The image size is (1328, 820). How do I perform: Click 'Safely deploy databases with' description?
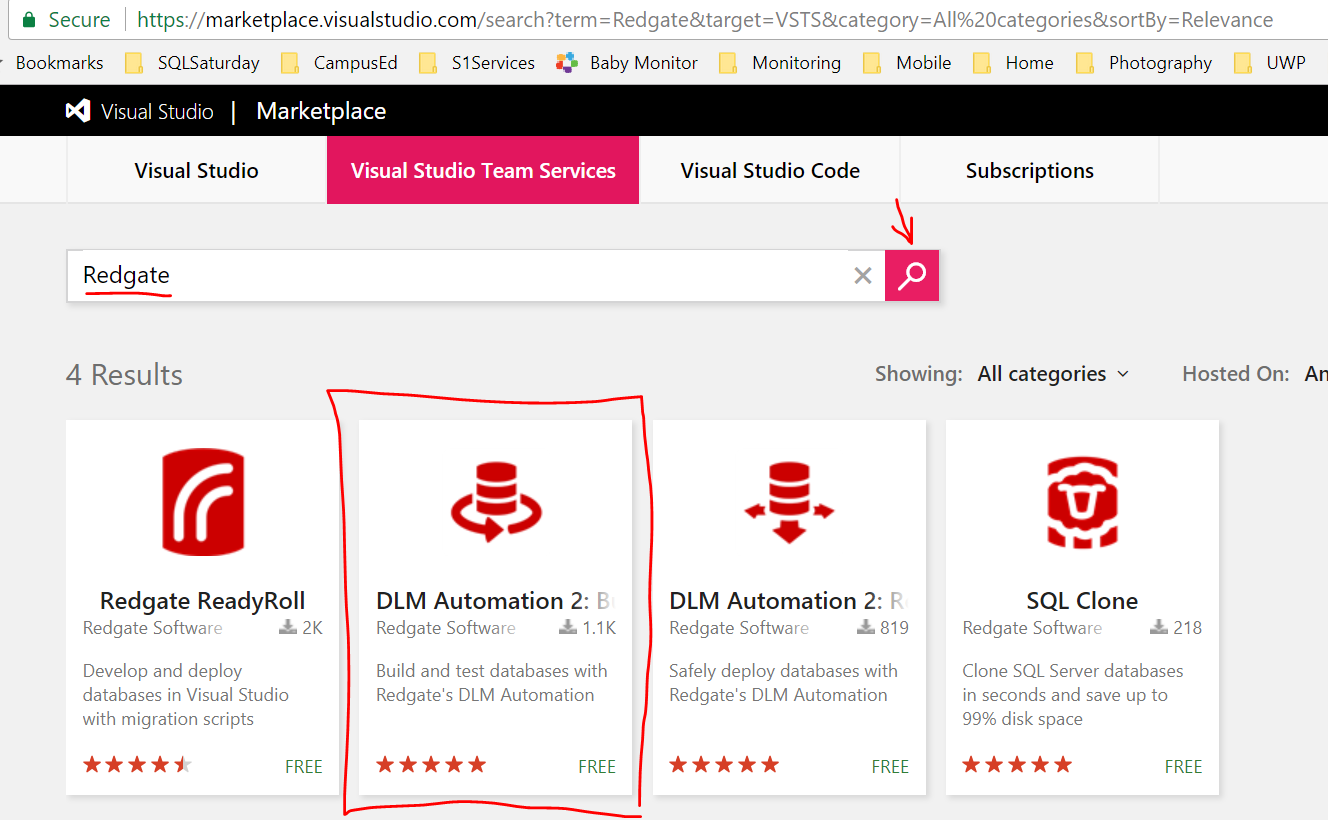tap(784, 683)
